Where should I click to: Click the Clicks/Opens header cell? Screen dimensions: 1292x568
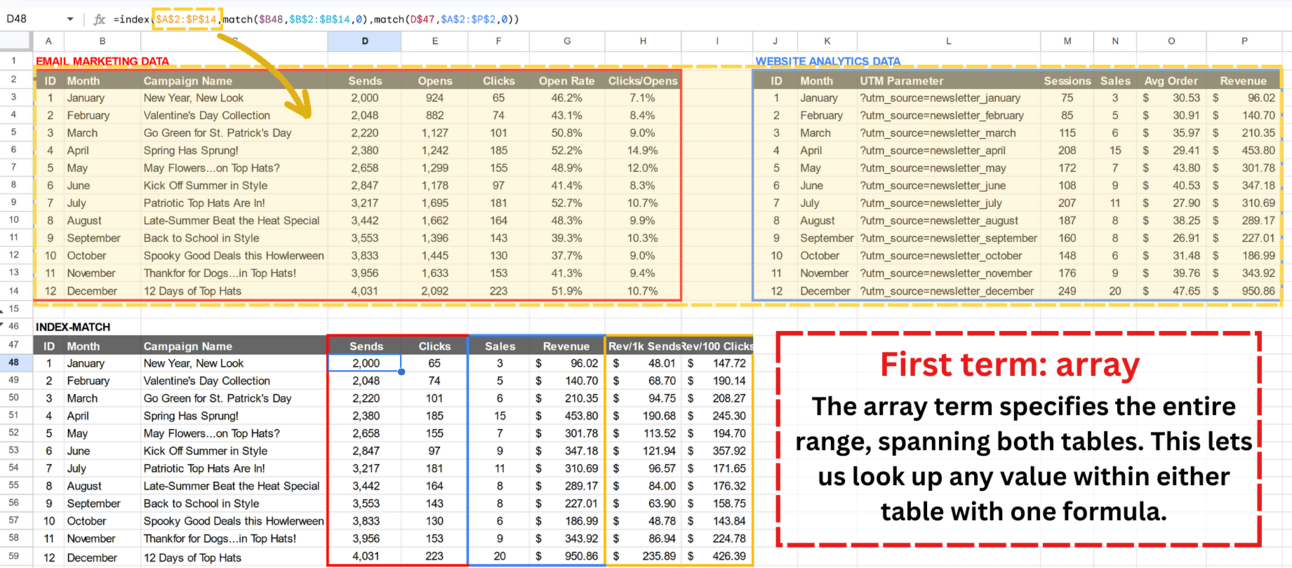tap(642, 81)
